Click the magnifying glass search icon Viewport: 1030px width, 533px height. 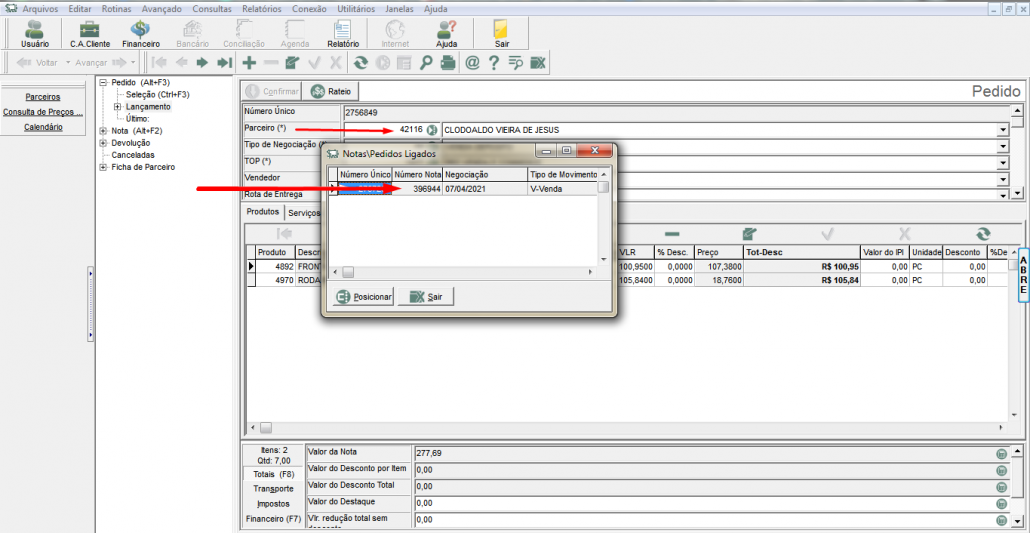[x=426, y=63]
